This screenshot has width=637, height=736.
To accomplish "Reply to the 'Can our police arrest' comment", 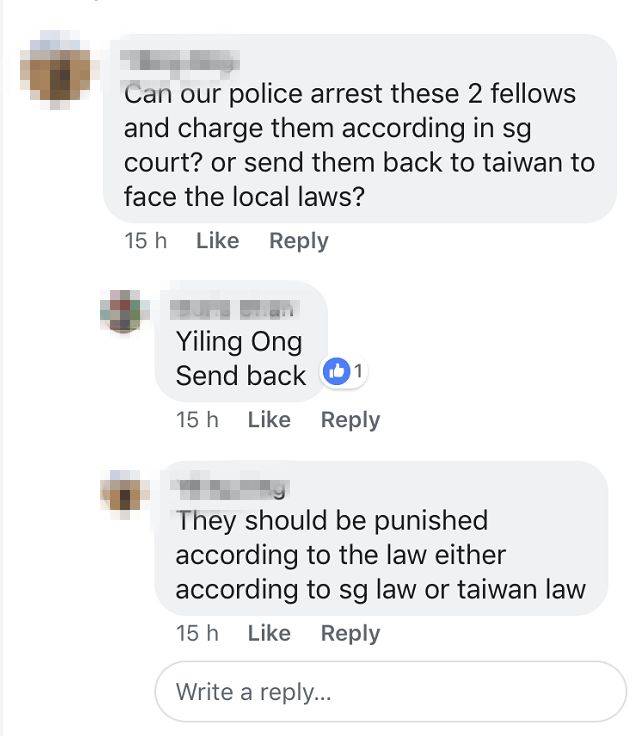I will [x=299, y=241].
